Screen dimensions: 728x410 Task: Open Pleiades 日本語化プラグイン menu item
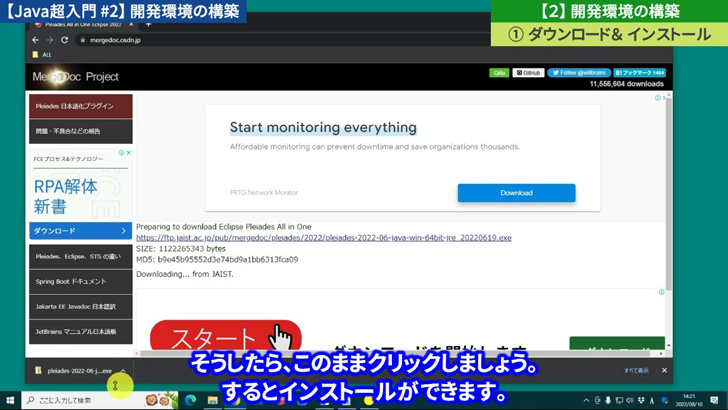tap(81, 106)
